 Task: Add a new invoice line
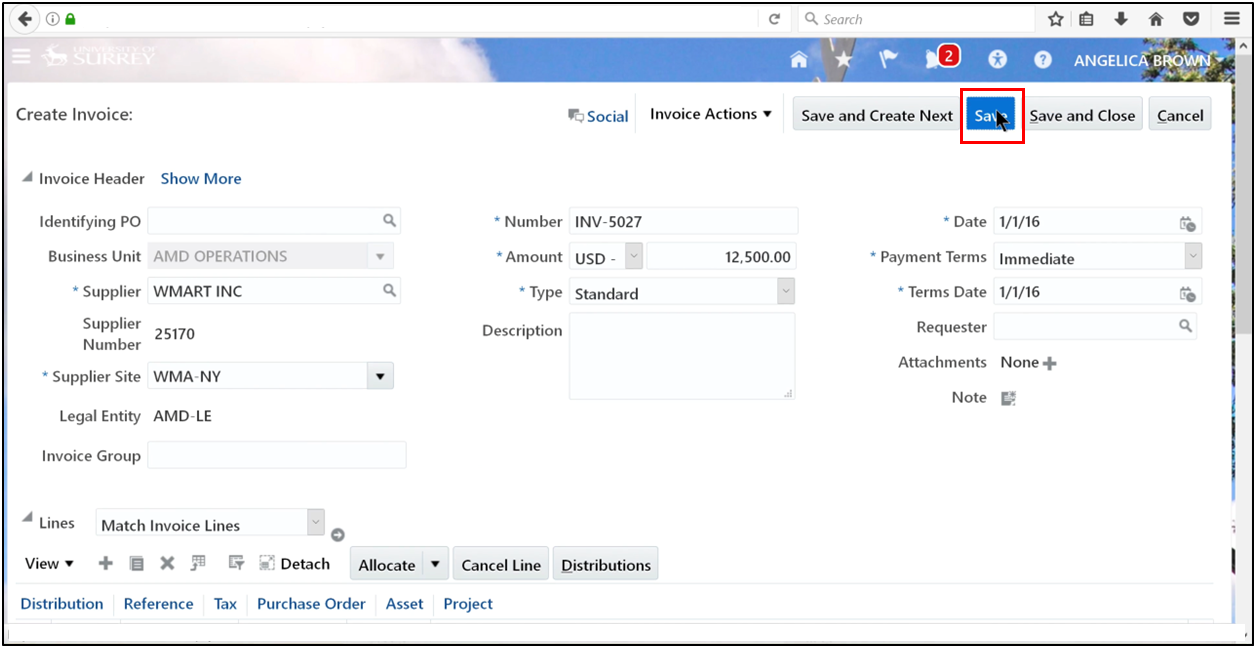105,563
